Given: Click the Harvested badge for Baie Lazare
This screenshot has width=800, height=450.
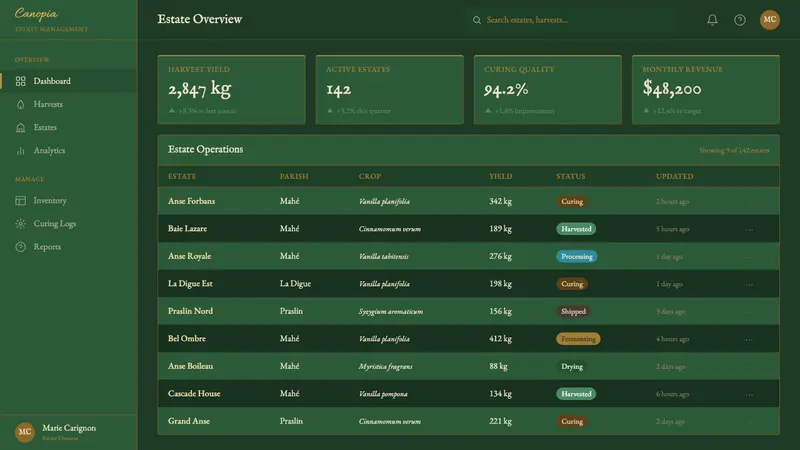Looking at the screenshot, I should click(576, 229).
